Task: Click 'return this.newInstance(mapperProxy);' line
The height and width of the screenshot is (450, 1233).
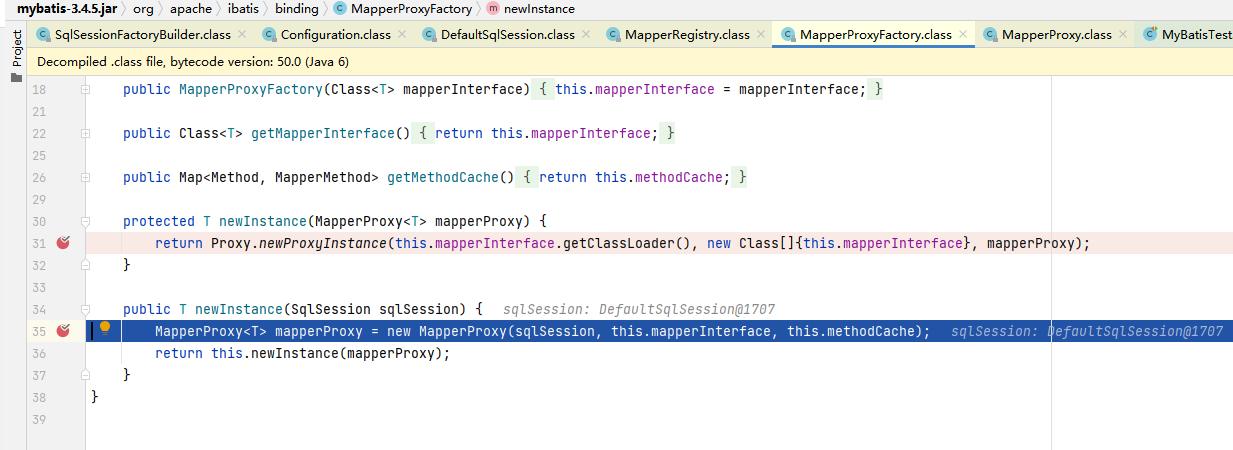Action: [303, 353]
